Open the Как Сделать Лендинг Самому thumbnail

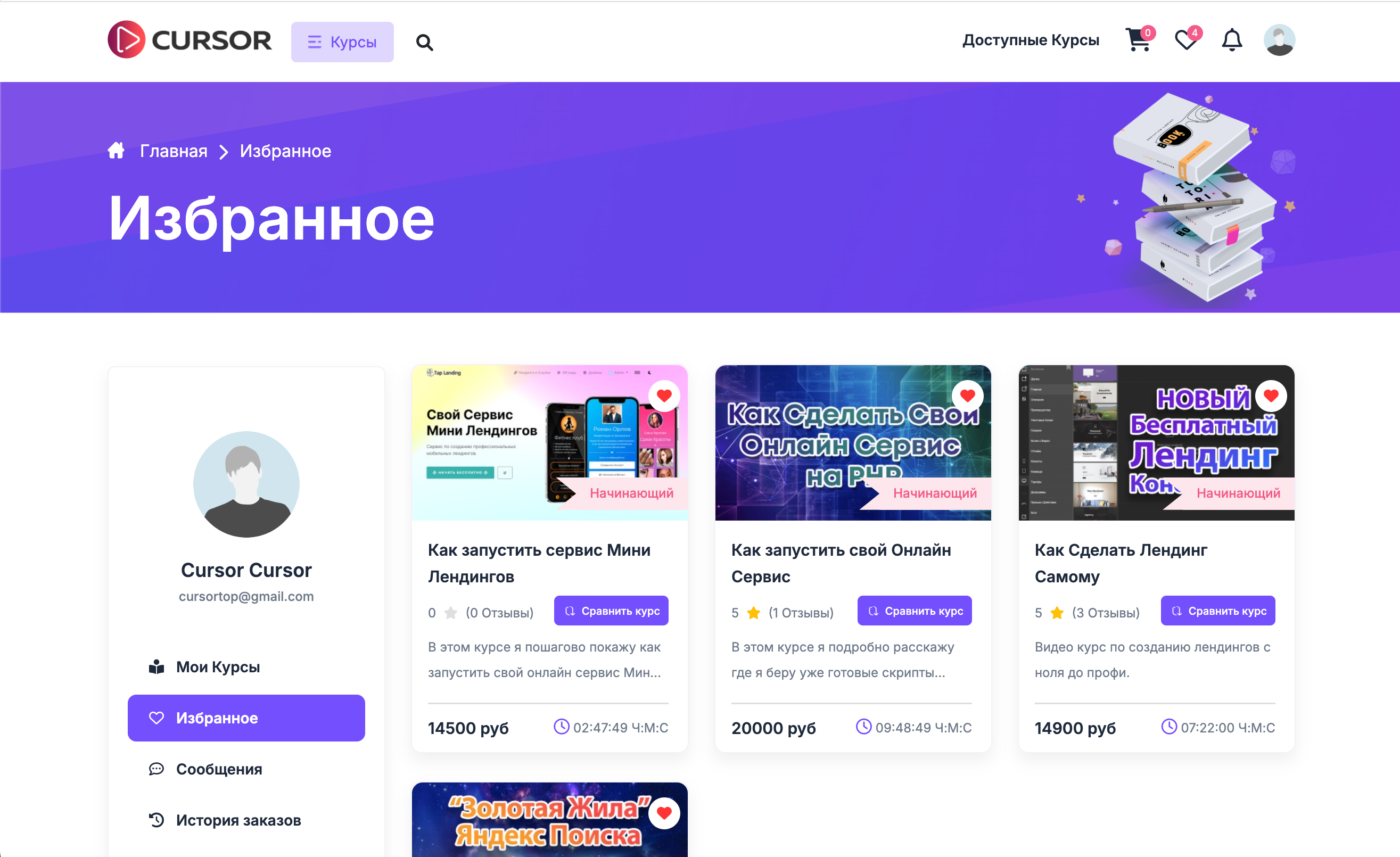click(1156, 443)
